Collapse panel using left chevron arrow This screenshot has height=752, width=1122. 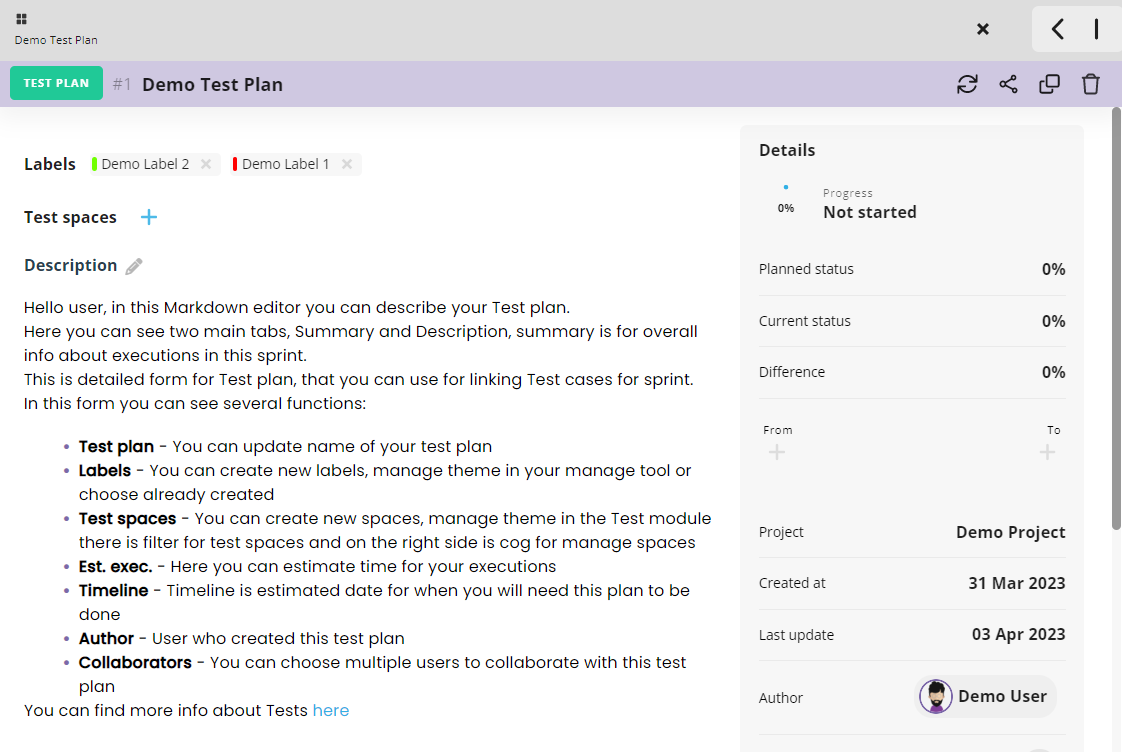[1058, 29]
